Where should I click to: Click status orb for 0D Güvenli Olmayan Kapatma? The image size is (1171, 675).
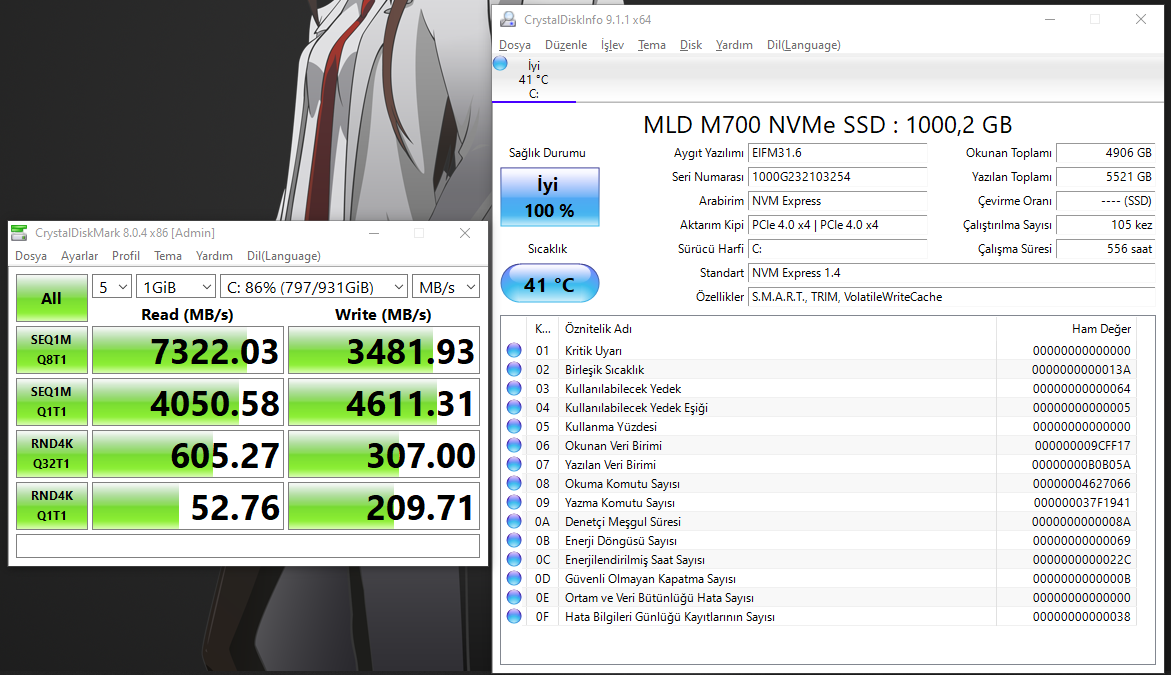[514, 578]
